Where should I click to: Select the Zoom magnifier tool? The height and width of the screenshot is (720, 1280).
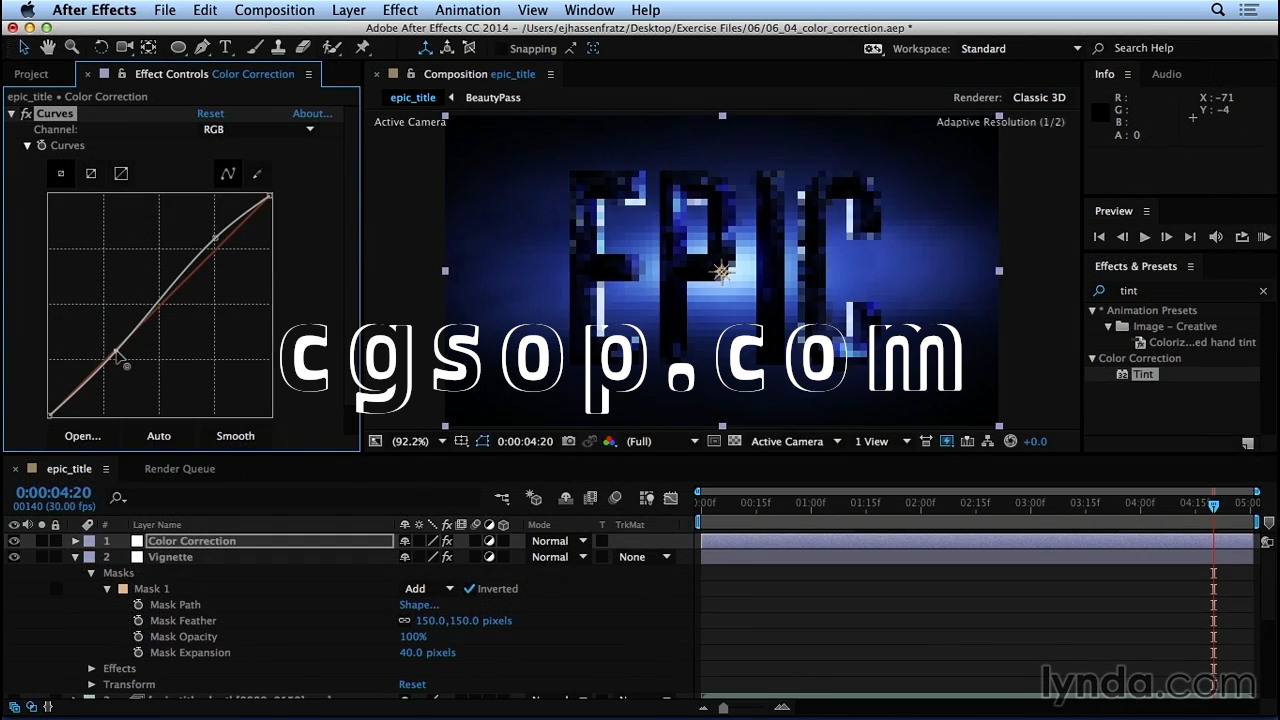72,48
